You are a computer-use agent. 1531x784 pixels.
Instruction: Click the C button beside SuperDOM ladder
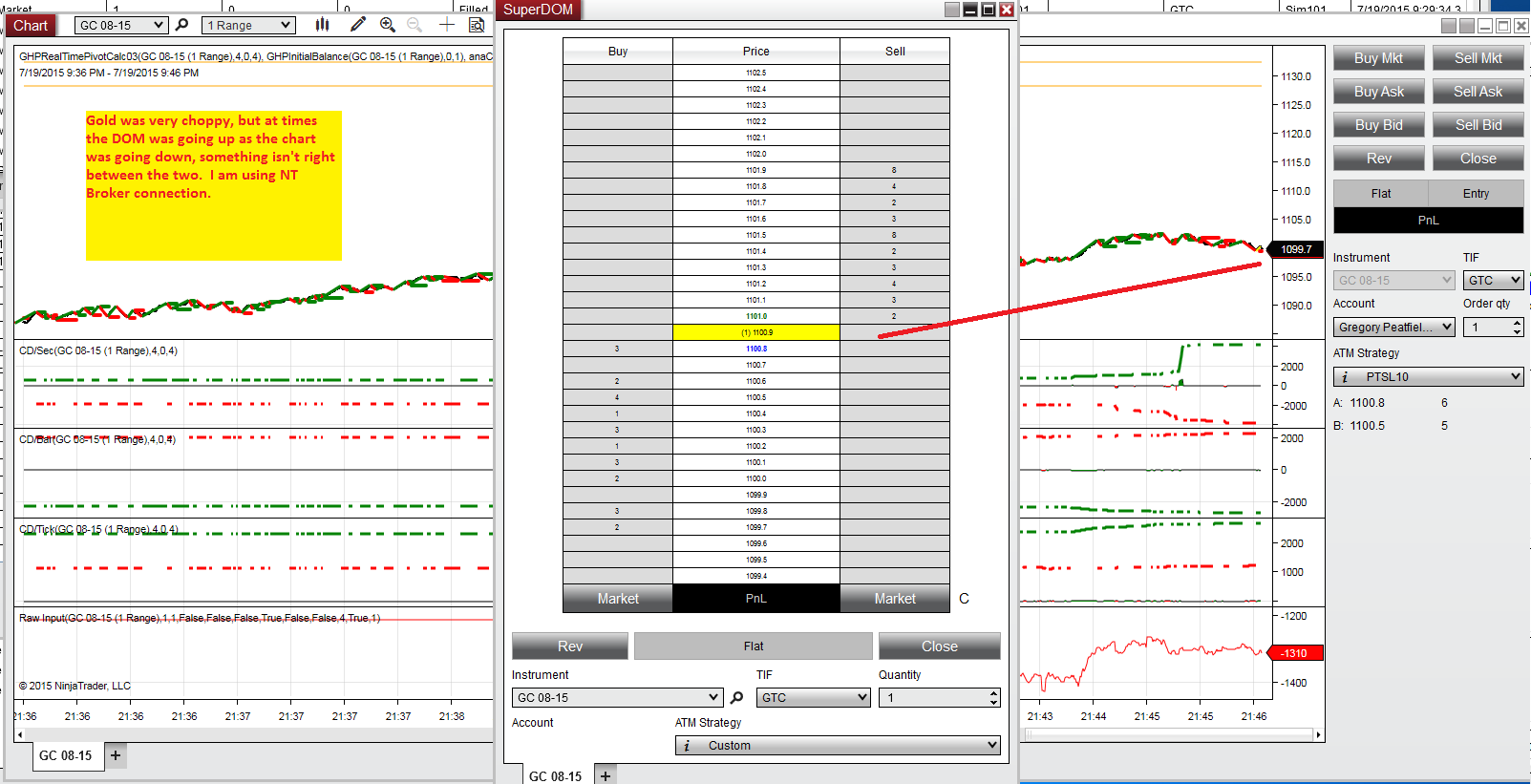coord(965,599)
